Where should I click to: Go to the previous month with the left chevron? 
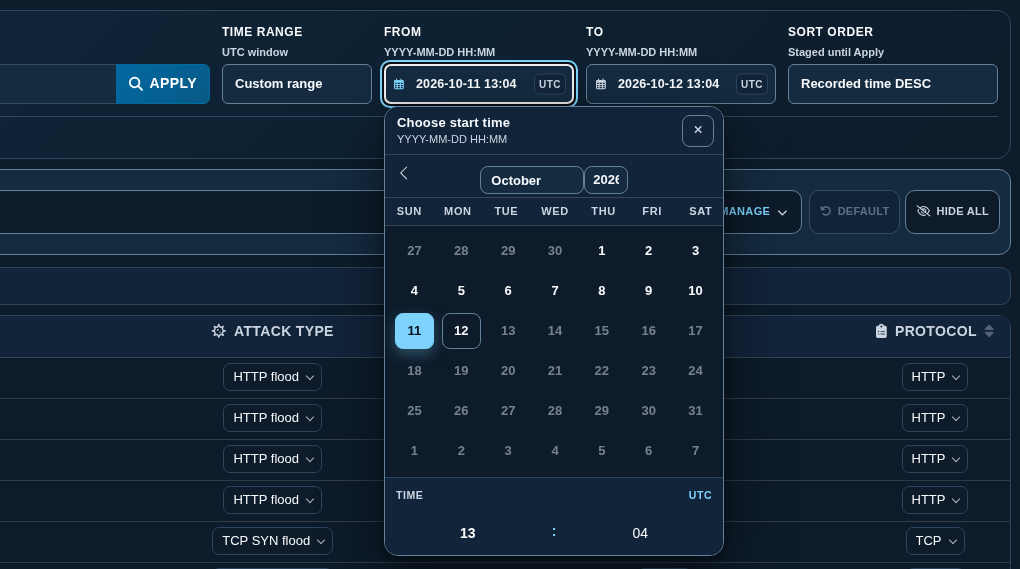404,173
